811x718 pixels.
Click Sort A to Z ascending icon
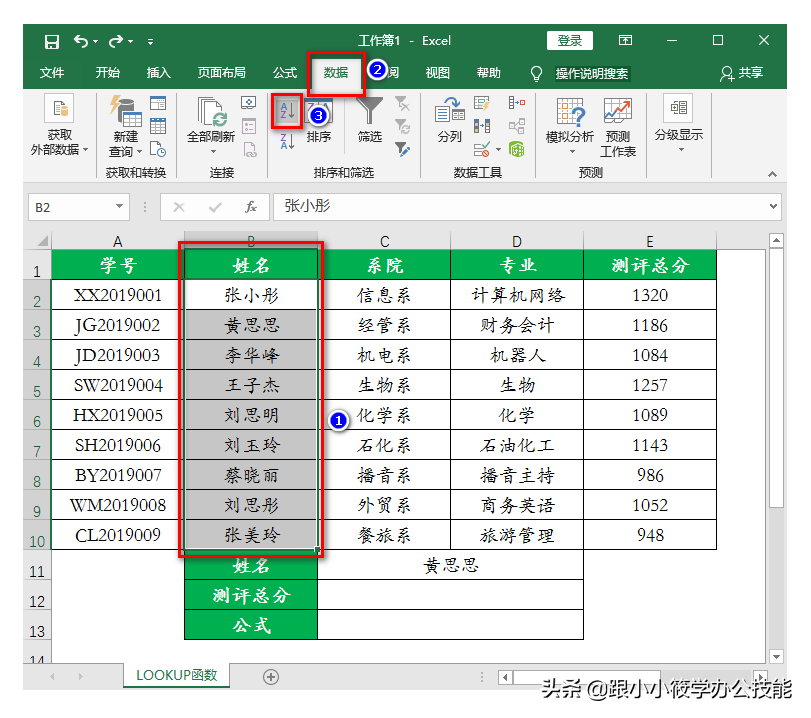287,111
